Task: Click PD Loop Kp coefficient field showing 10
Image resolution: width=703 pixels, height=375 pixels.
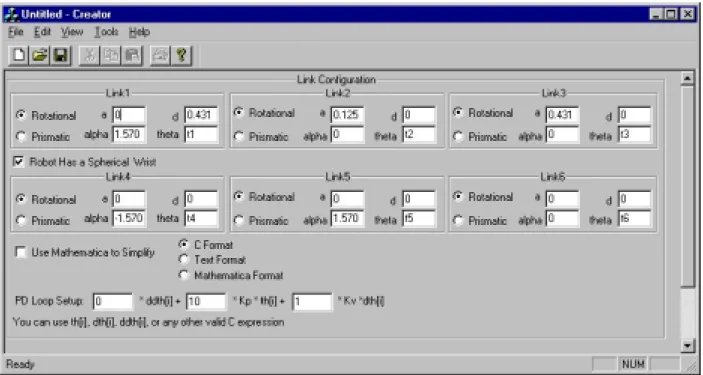Action: pos(206,301)
